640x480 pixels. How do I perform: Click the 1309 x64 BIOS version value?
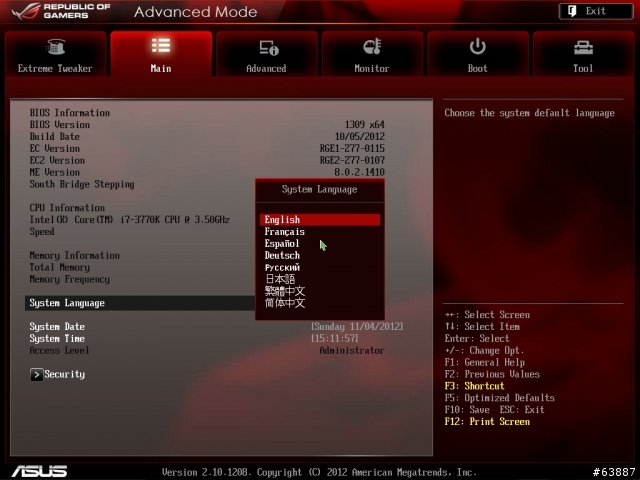point(365,124)
